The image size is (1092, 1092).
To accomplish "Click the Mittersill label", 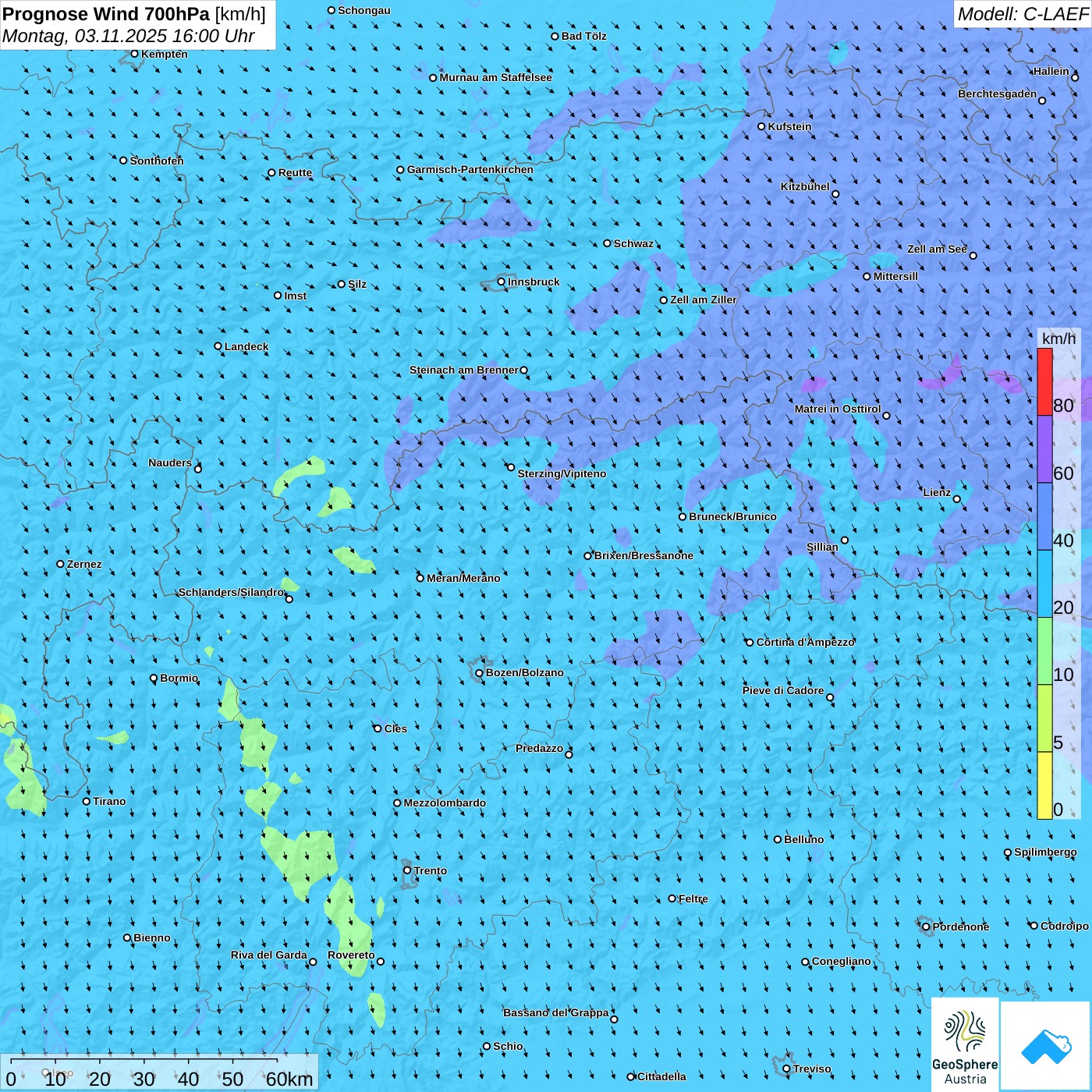I will [x=895, y=276].
